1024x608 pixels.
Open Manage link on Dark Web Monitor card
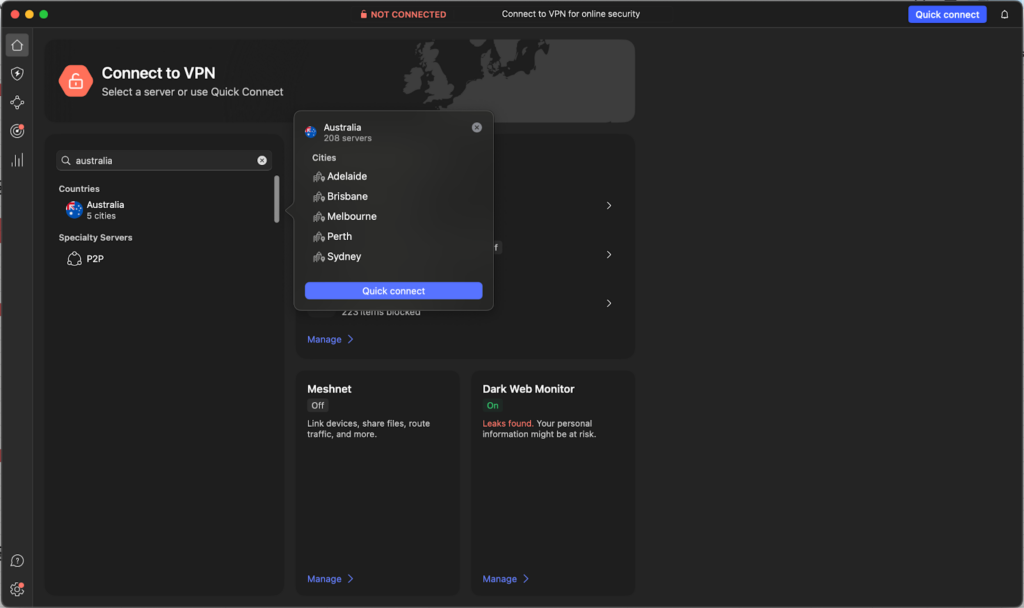pyautogui.click(x=505, y=579)
